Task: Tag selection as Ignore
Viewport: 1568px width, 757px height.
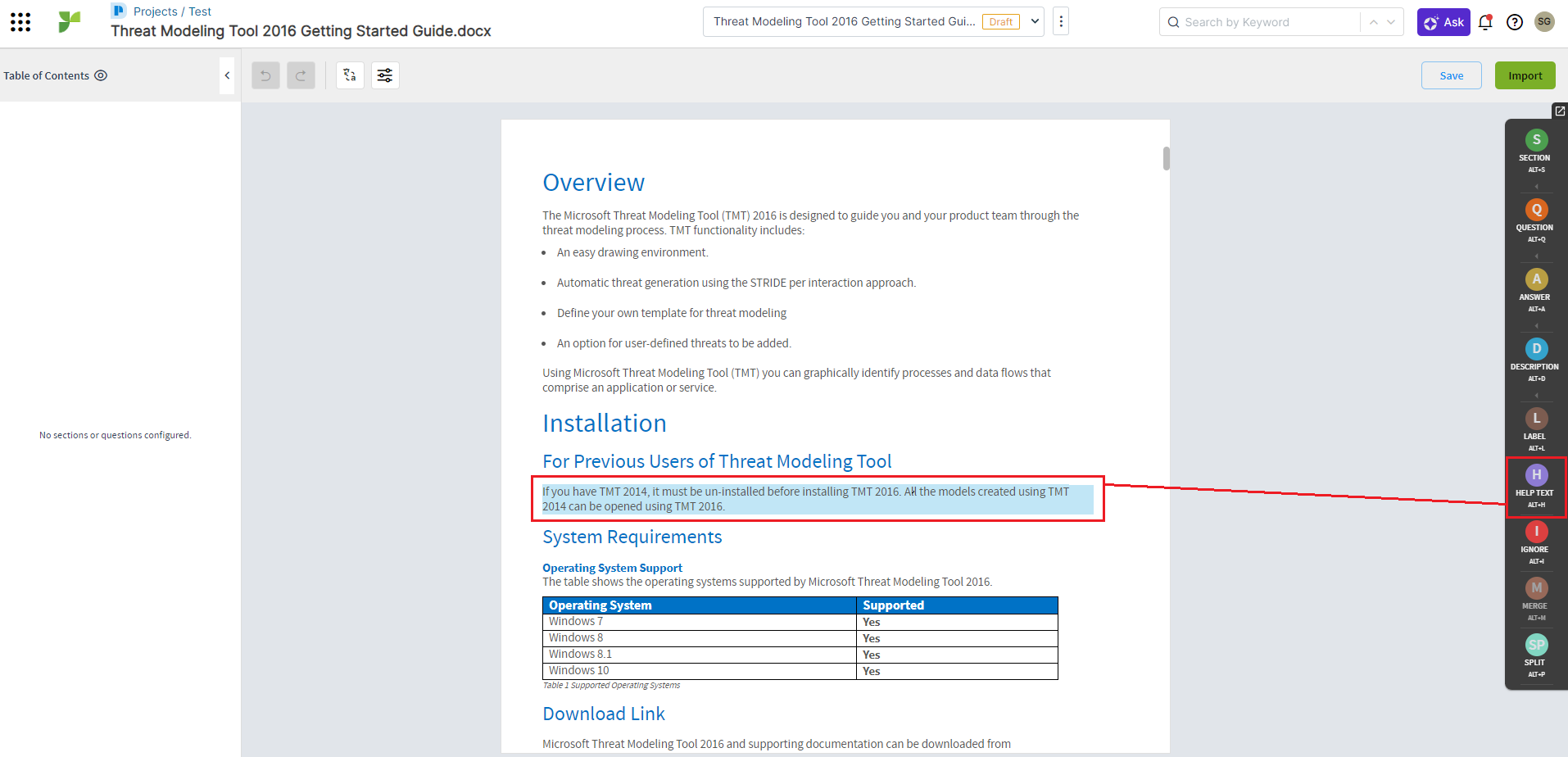Action: [1536, 542]
